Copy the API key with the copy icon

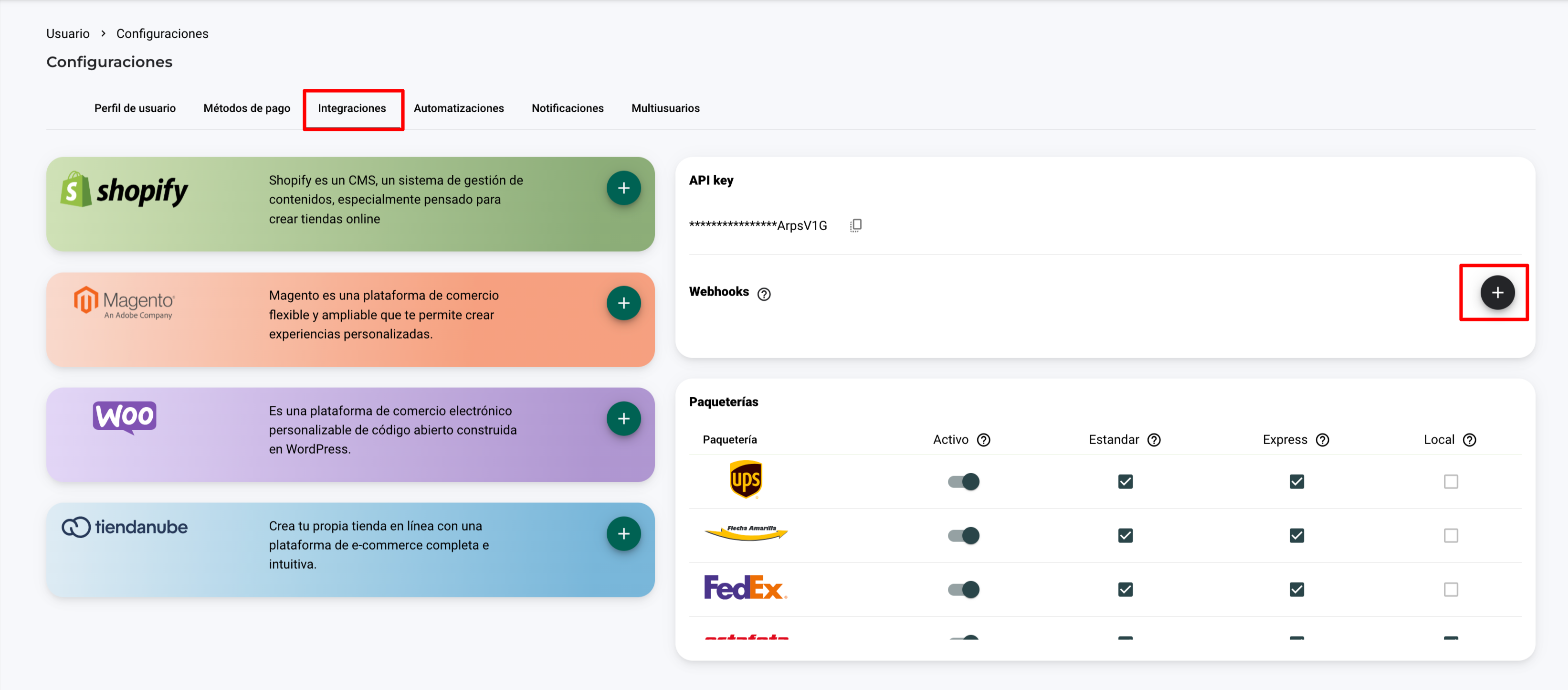855,225
